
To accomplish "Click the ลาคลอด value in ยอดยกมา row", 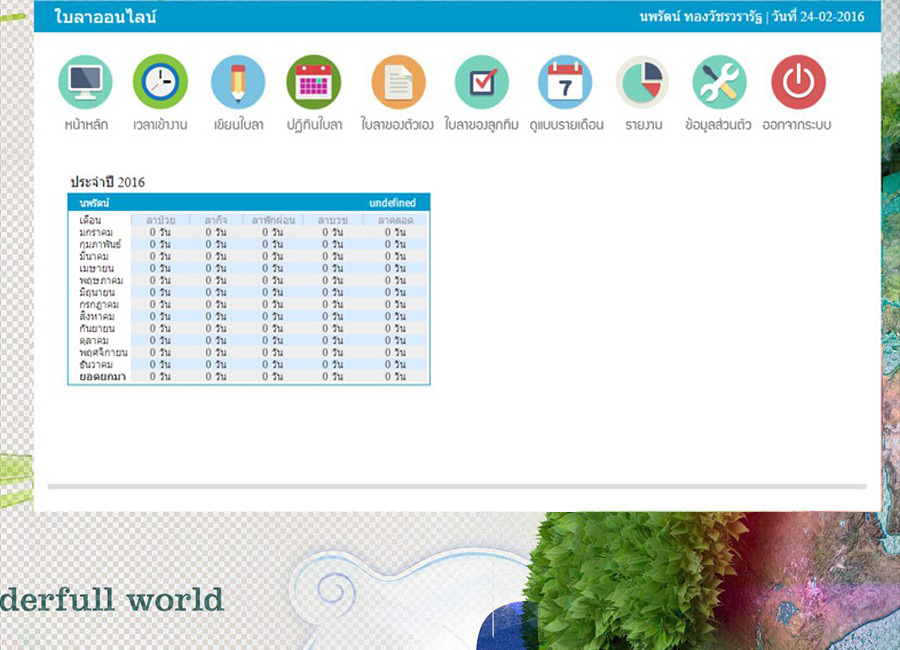I will click(395, 377).
